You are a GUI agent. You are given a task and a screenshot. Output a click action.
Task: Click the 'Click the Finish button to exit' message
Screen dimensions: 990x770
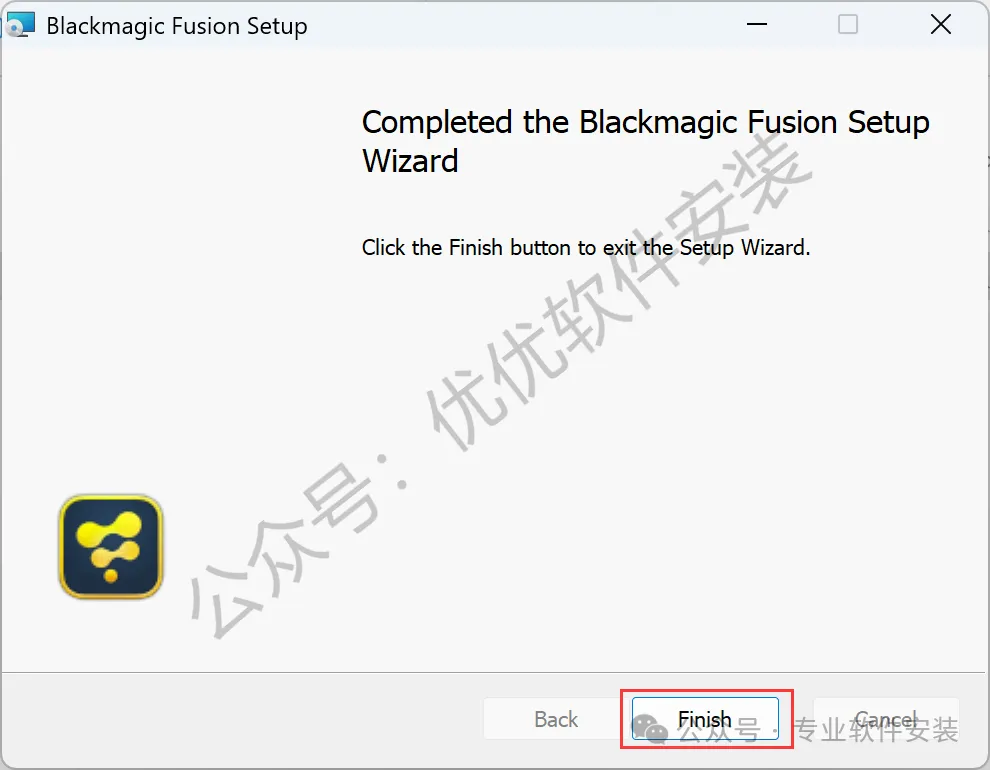point(586,247)
